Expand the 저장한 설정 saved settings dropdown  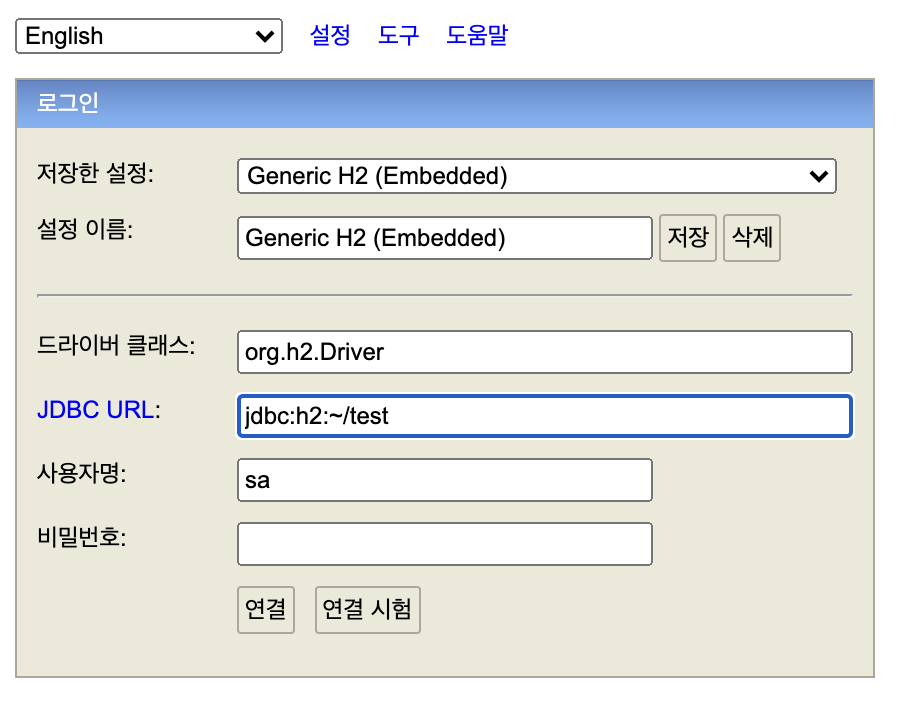(x=536, y=176)
